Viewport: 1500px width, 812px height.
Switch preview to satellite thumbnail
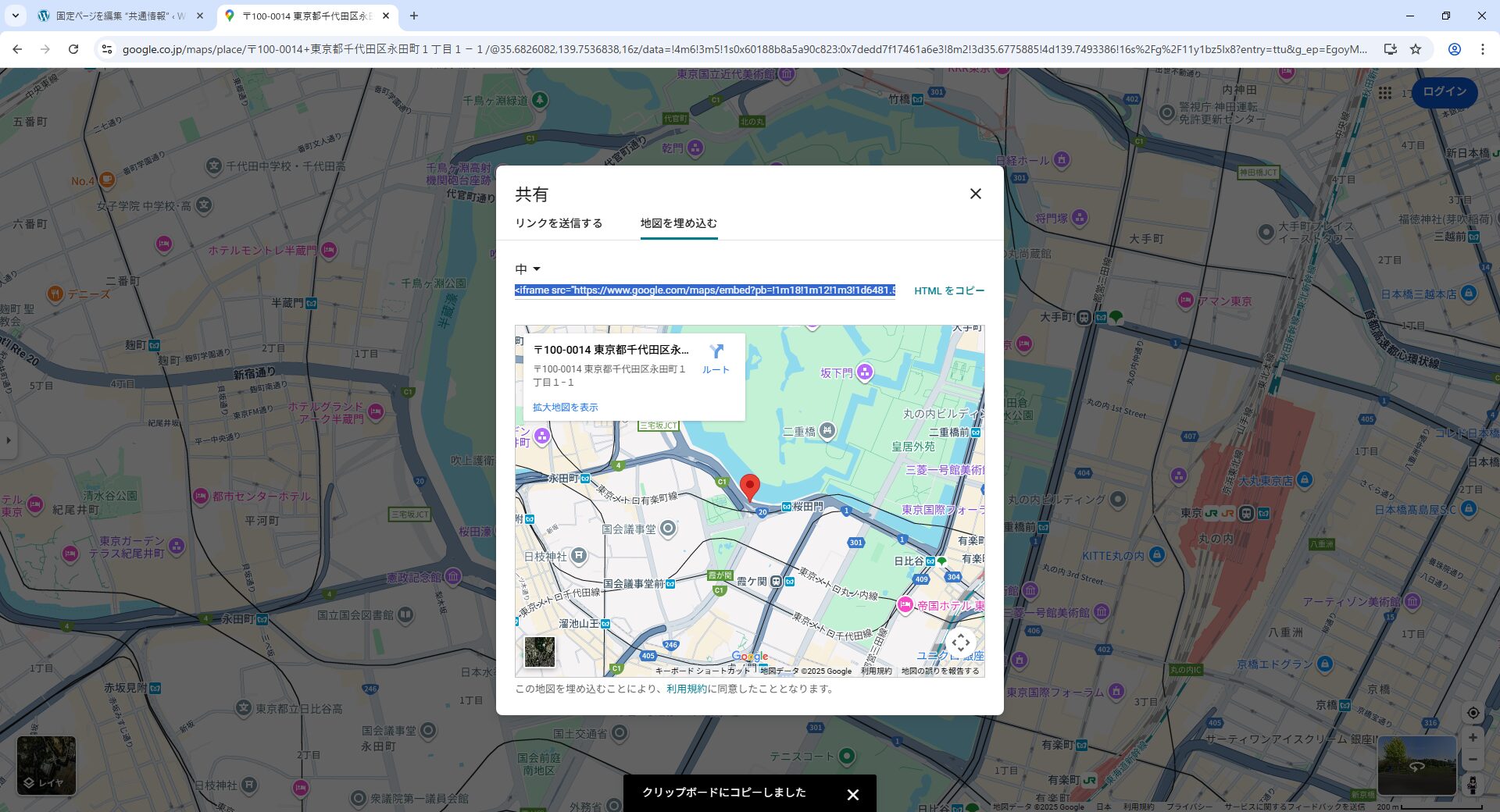539,652
